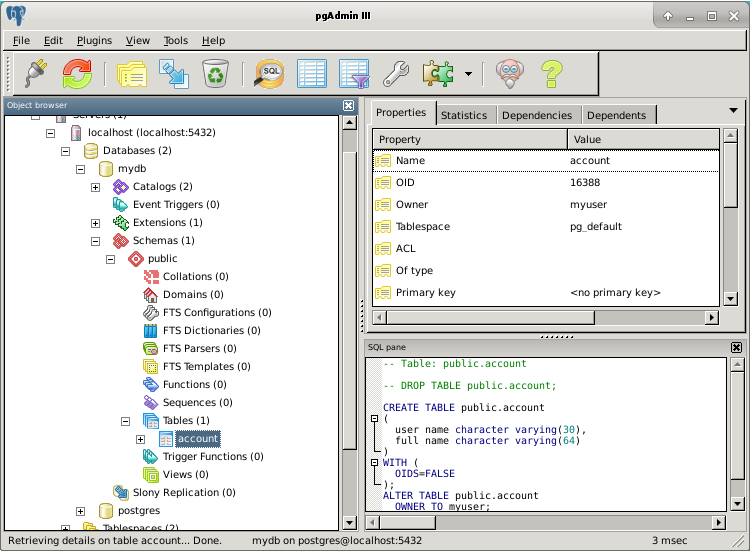Open the Edit menu
This screenshot has height=551, width=750.
tap(53, 41)
